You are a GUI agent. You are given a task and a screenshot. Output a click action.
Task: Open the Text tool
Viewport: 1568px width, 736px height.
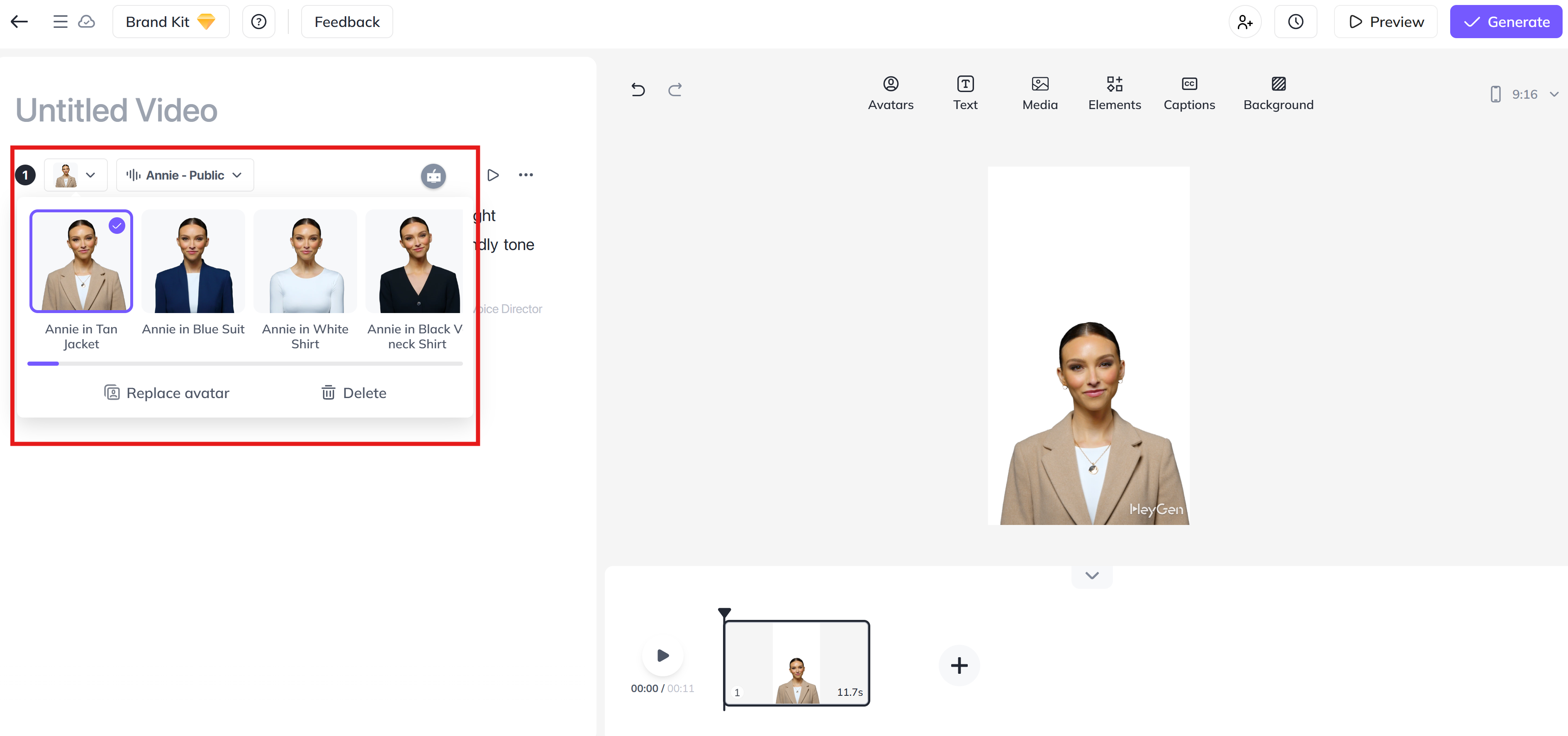click(965, 93)
